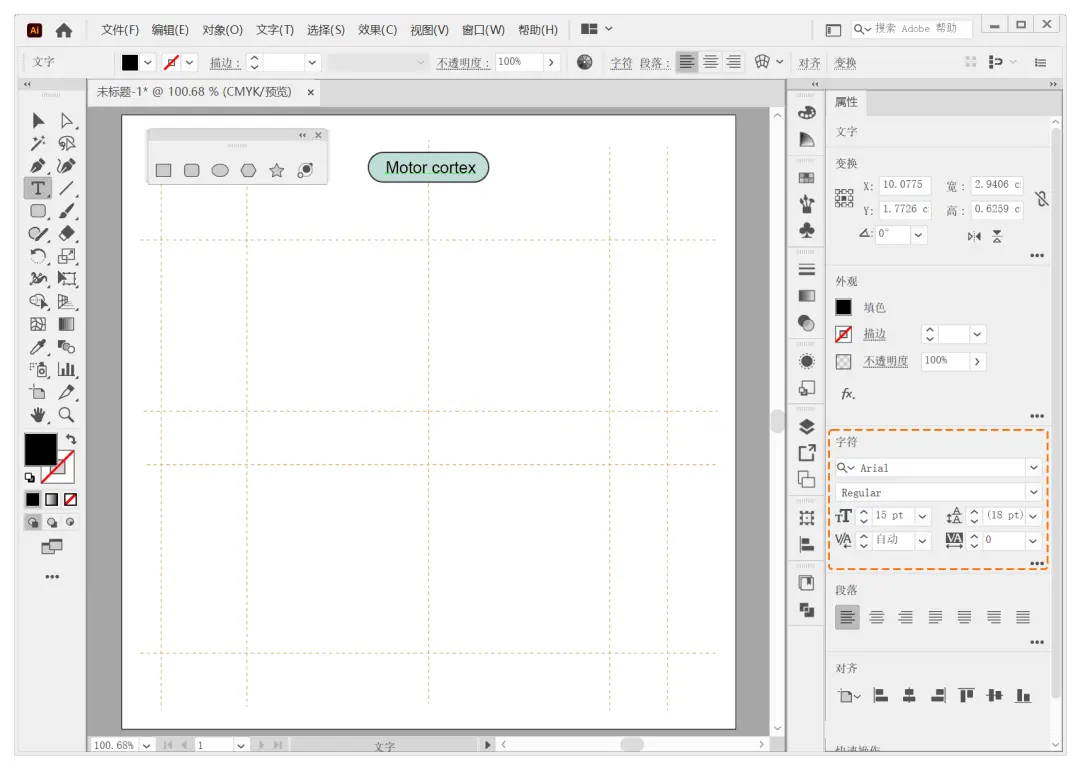Enable Draw Behind mode
Viewport: 1080px width, 771px height.
52,522
